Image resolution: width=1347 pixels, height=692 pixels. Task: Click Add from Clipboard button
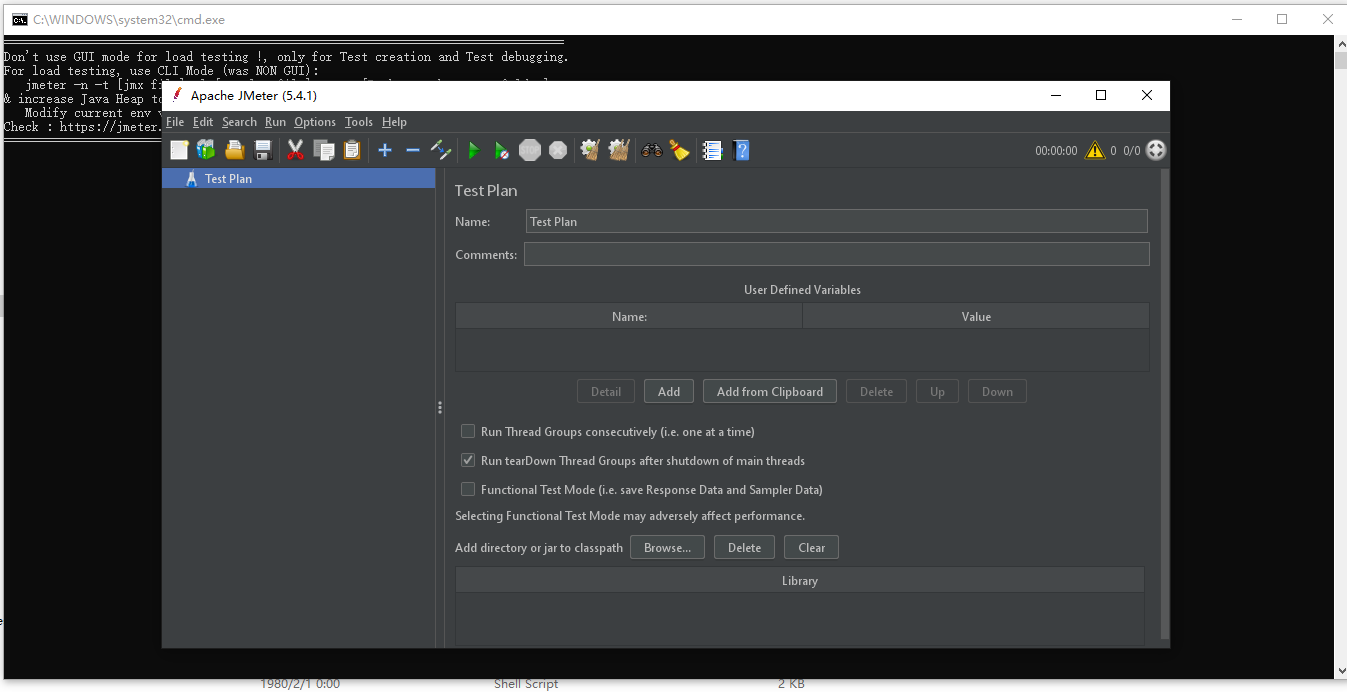(x=770, y=391)
